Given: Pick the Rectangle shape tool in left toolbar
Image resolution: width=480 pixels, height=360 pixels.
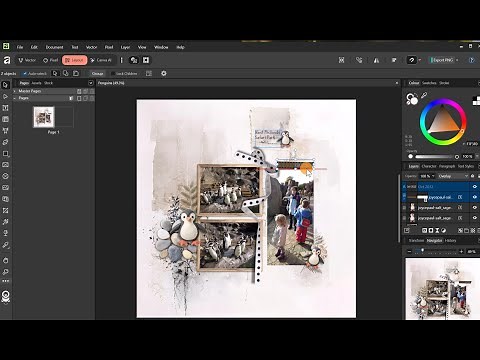Looking at the screenshot, I should pyautogui.click(x=5, y=154).
